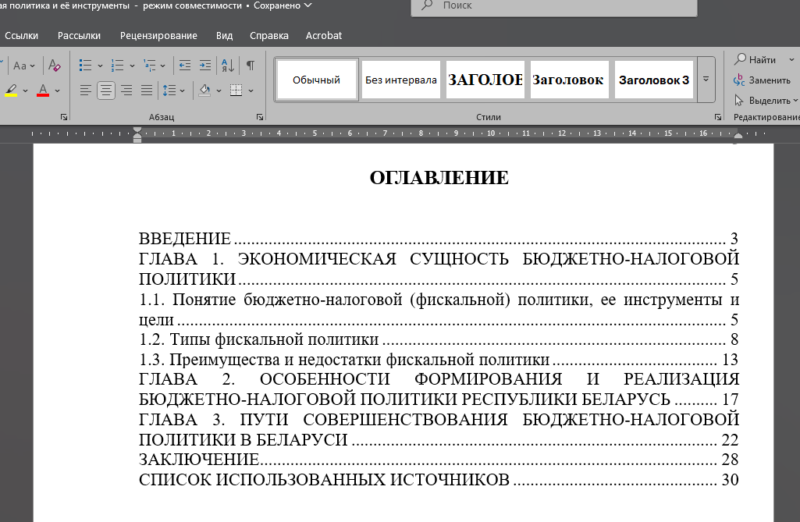Increase paragraph indent
The width and height of the screenshot is (800, 522).
click(x=205, y=65)
